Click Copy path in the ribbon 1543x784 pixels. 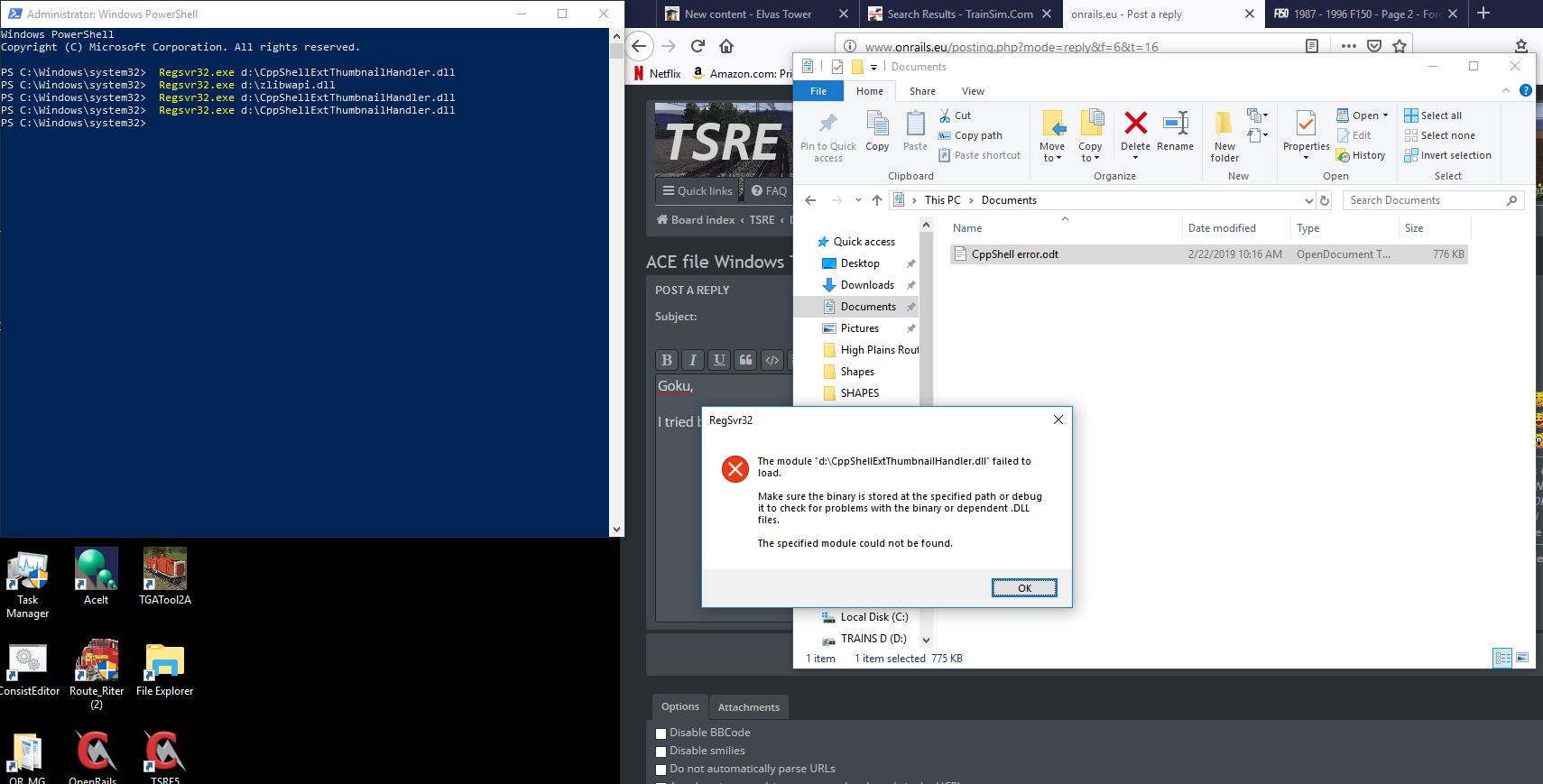click(970, 135)
